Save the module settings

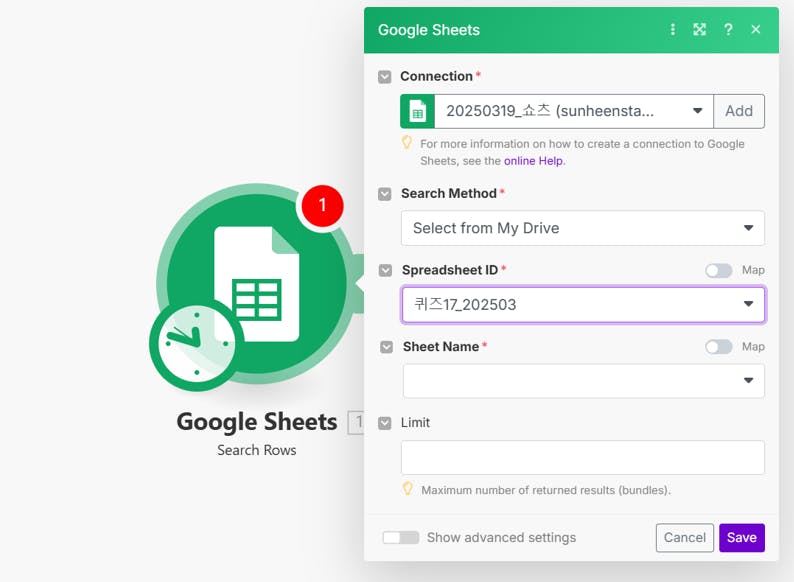pos(742,537)
